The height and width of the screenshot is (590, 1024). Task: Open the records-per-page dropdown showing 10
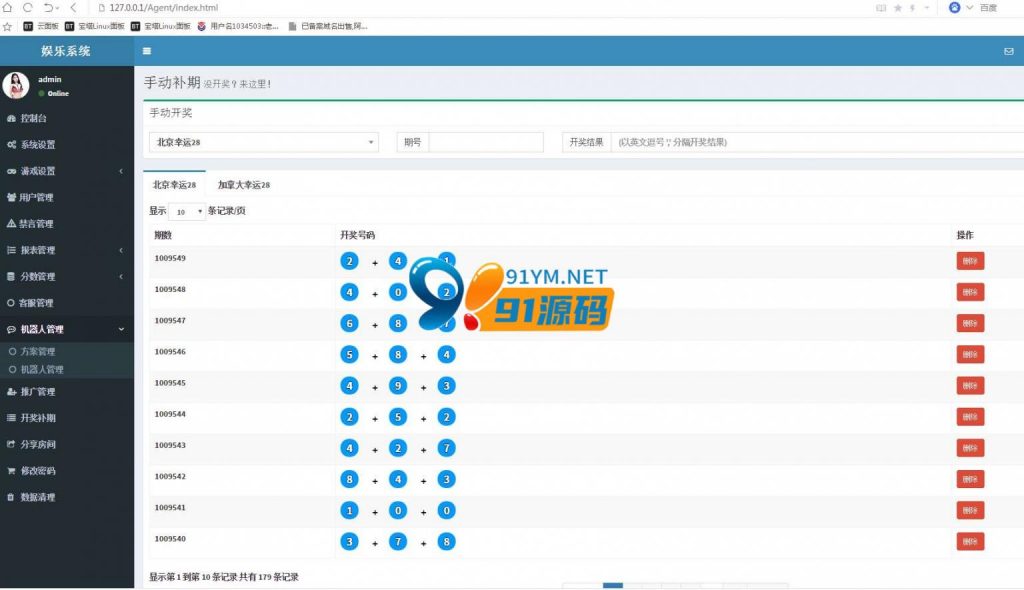click(x=187, y=211)
